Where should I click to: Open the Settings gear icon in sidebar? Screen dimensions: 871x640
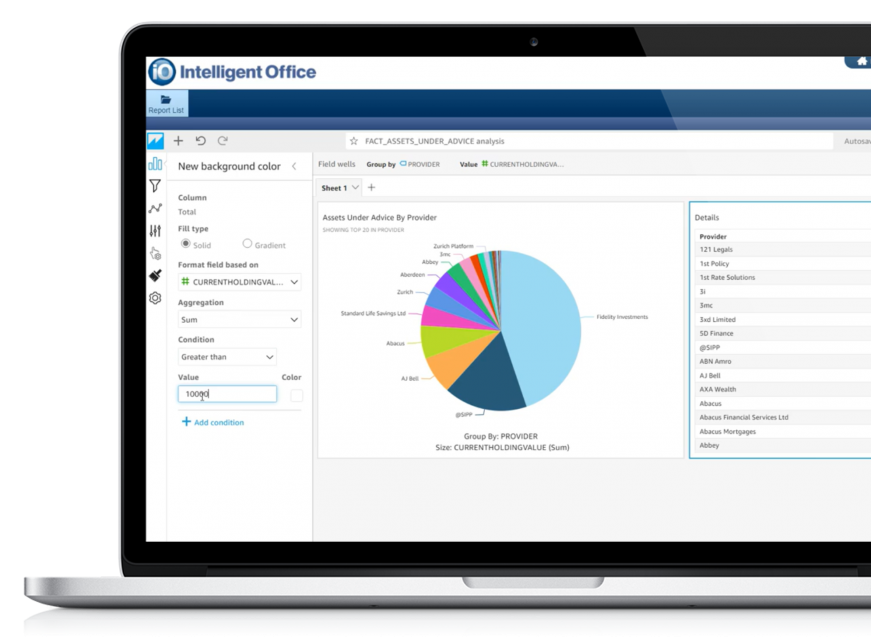(x=155, y=298)
